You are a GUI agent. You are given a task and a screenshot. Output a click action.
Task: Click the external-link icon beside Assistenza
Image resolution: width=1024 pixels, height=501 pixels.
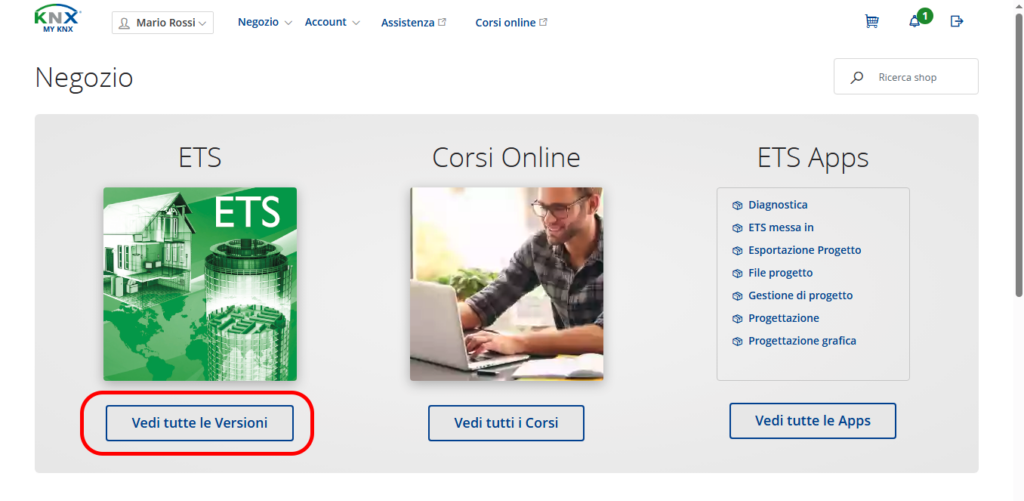pyautogui.click(x=442, y=22)
